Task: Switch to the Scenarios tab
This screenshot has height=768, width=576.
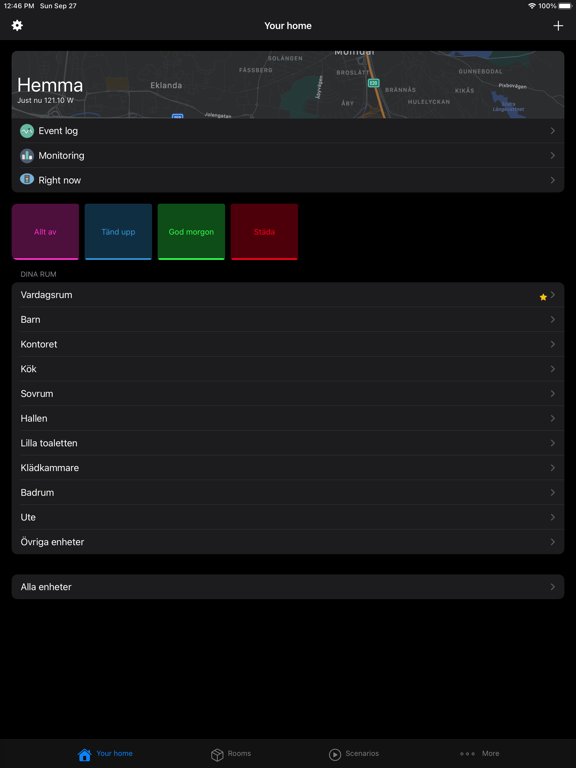Action: (x=354, y=754)
